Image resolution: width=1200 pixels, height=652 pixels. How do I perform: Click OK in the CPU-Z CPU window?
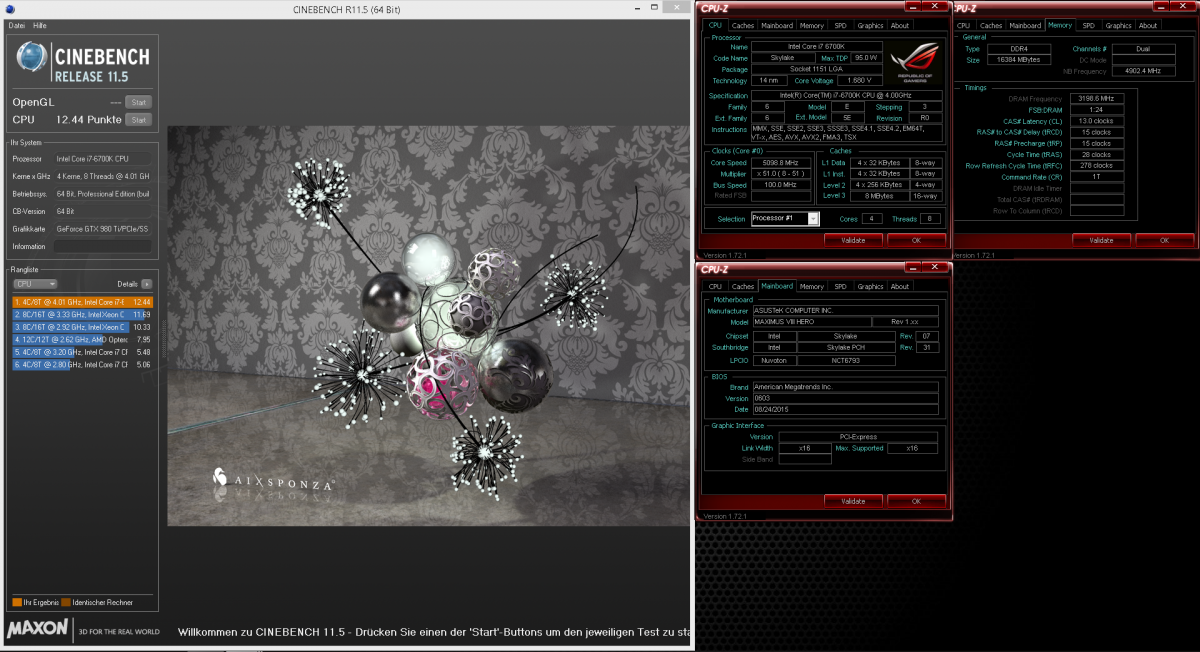[916, 240]
